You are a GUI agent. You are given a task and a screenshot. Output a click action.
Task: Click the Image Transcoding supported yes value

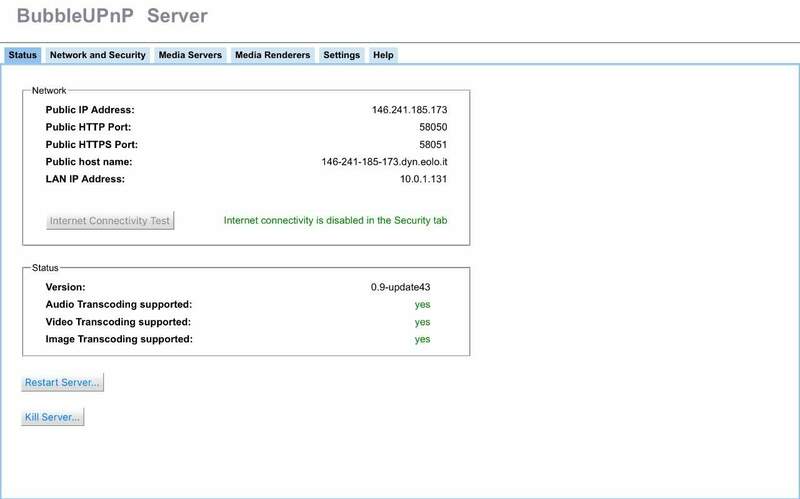[422, 339]
